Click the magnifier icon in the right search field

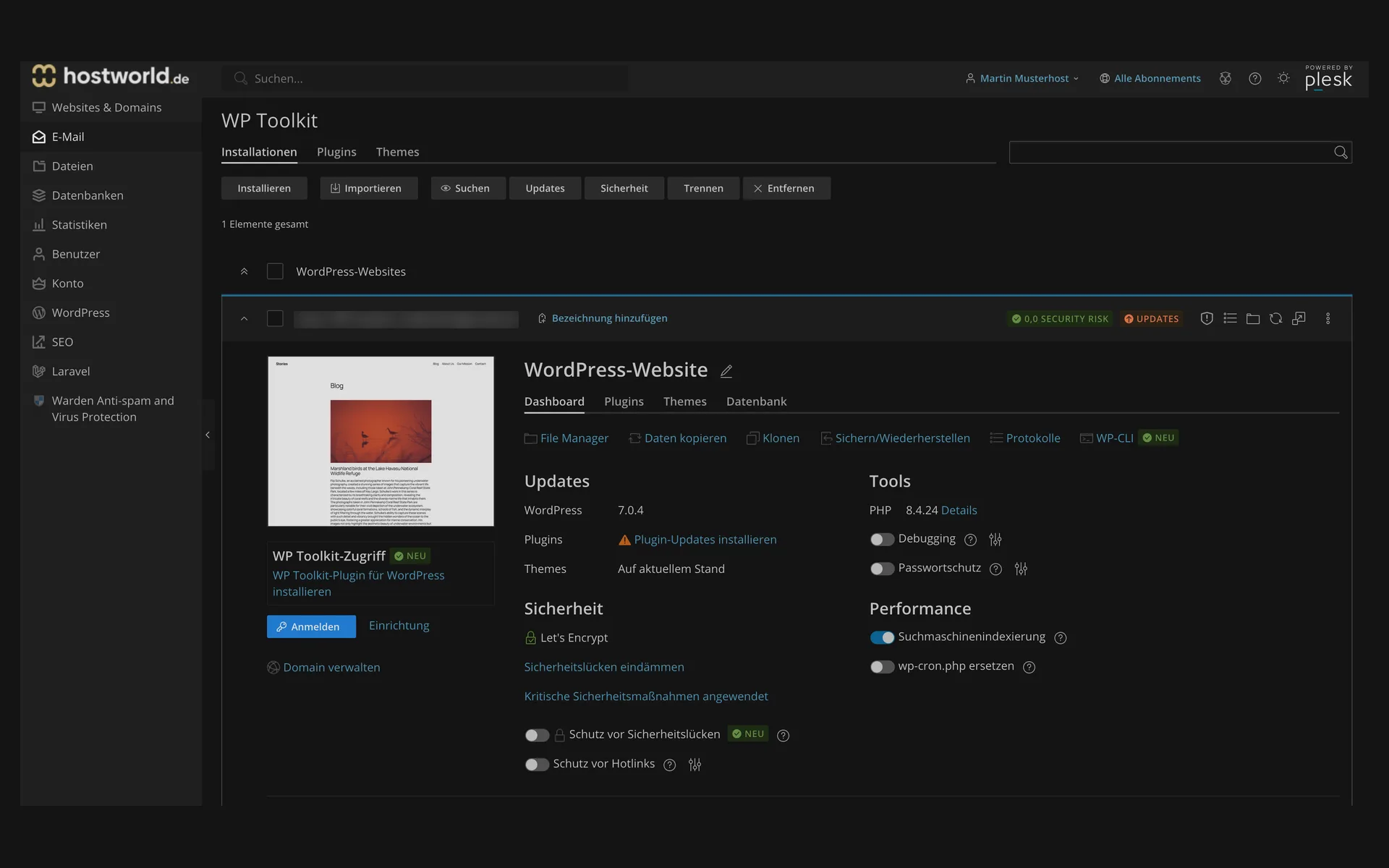click(x=1341, y=152)
